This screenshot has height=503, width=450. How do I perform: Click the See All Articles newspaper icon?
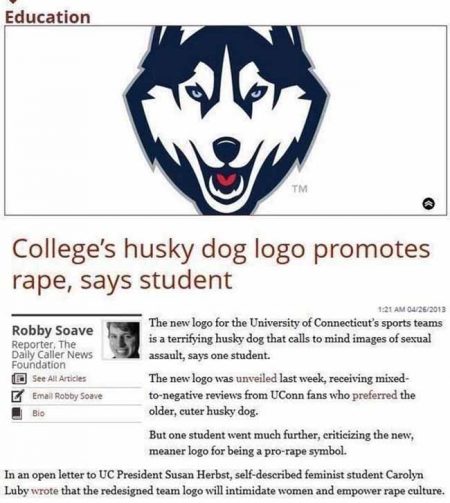coord(19,379)
